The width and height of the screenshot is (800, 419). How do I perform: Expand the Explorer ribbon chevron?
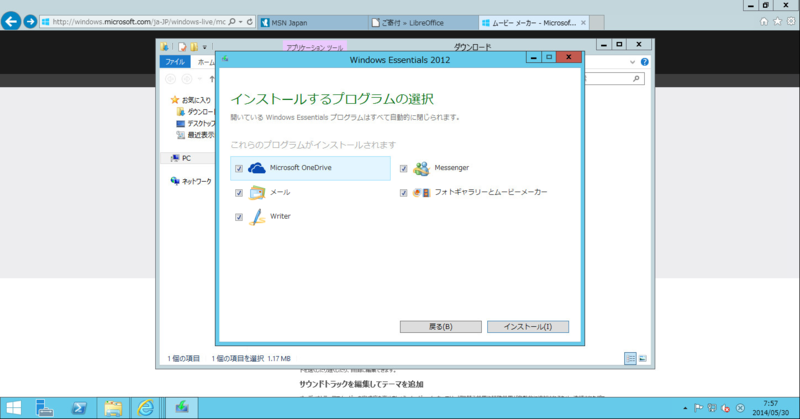click(632, 62)
